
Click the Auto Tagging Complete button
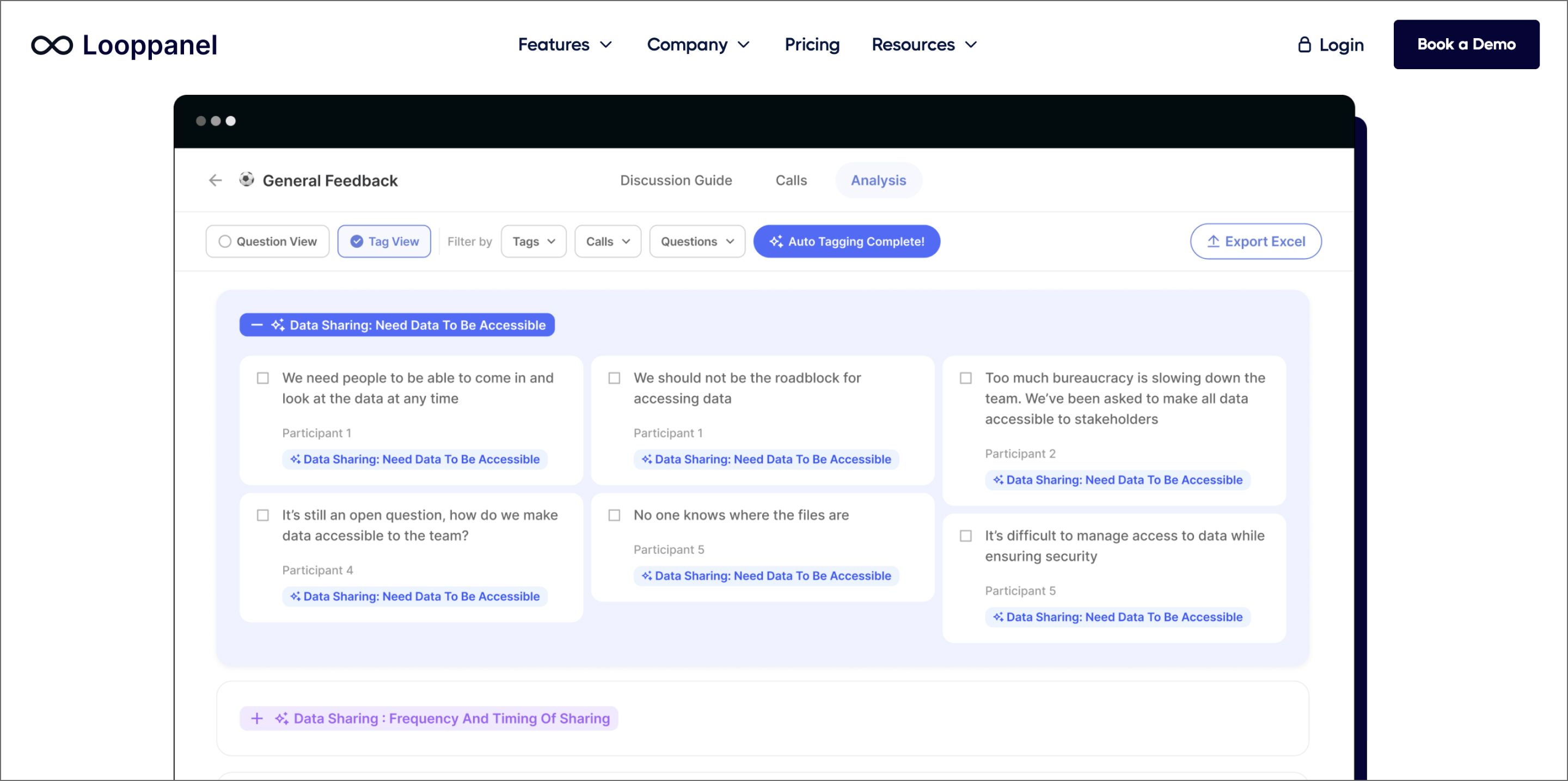coord(847,242)
